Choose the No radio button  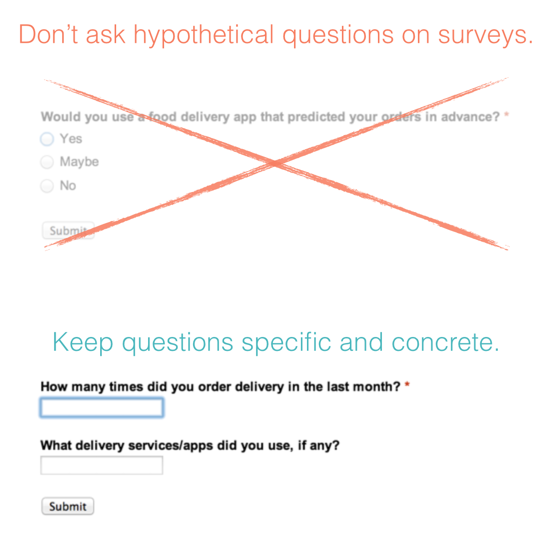point(47,186)
